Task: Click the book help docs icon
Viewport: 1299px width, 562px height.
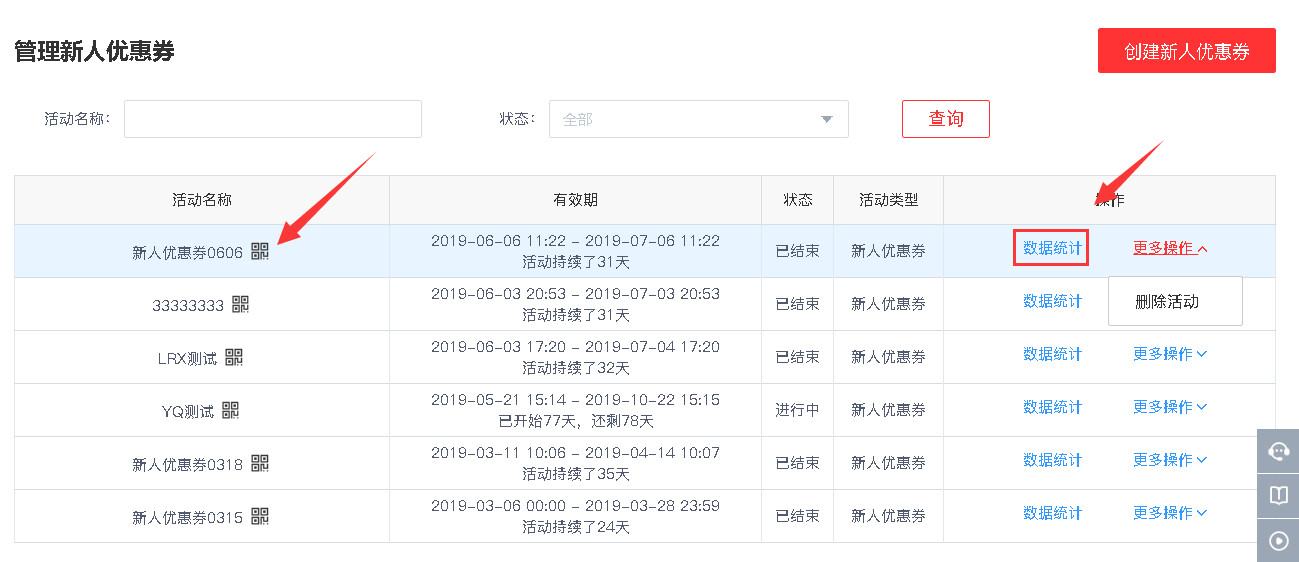Action: pos(1278,495)
